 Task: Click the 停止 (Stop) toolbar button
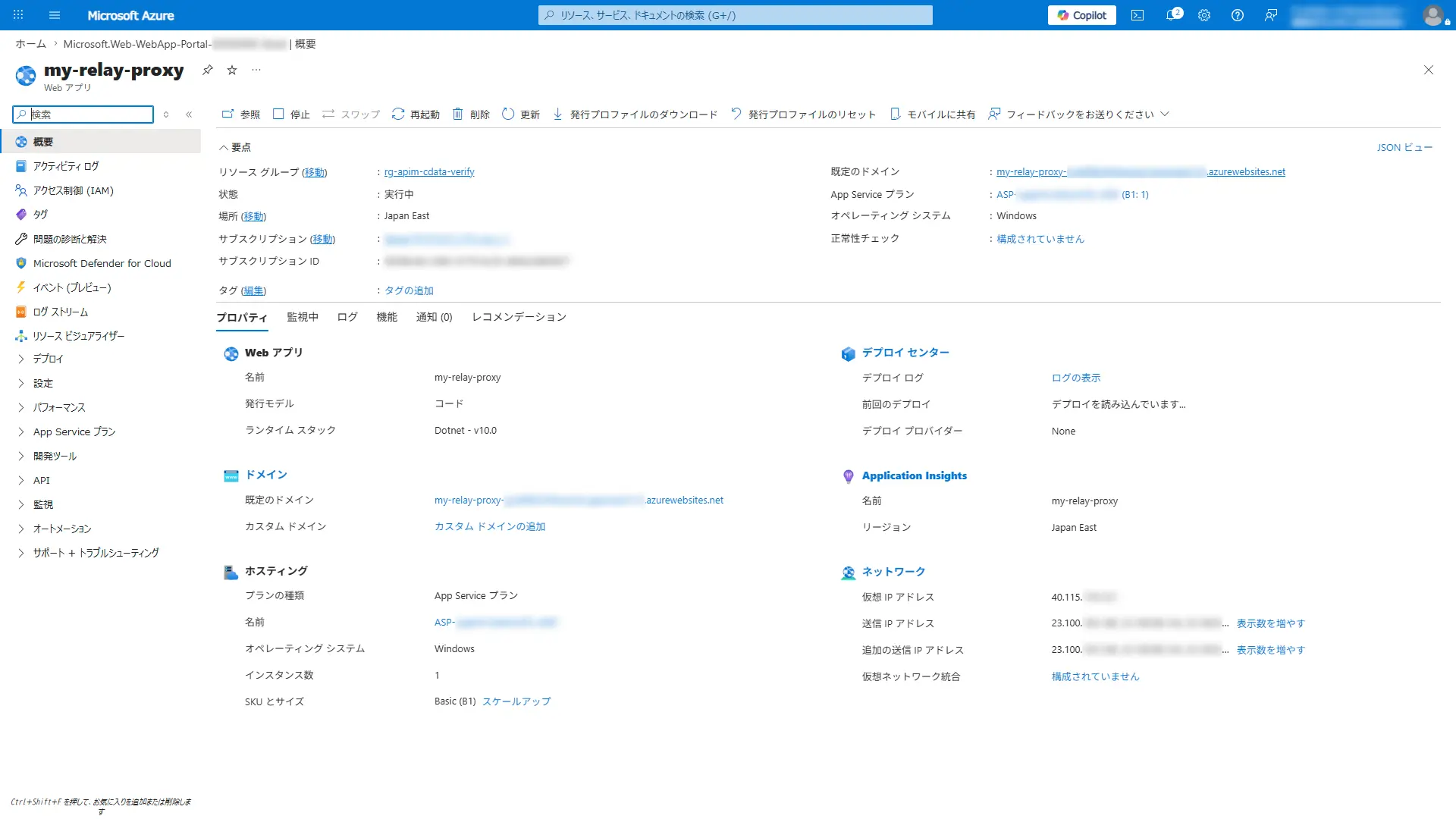click(x=291, y=115)
